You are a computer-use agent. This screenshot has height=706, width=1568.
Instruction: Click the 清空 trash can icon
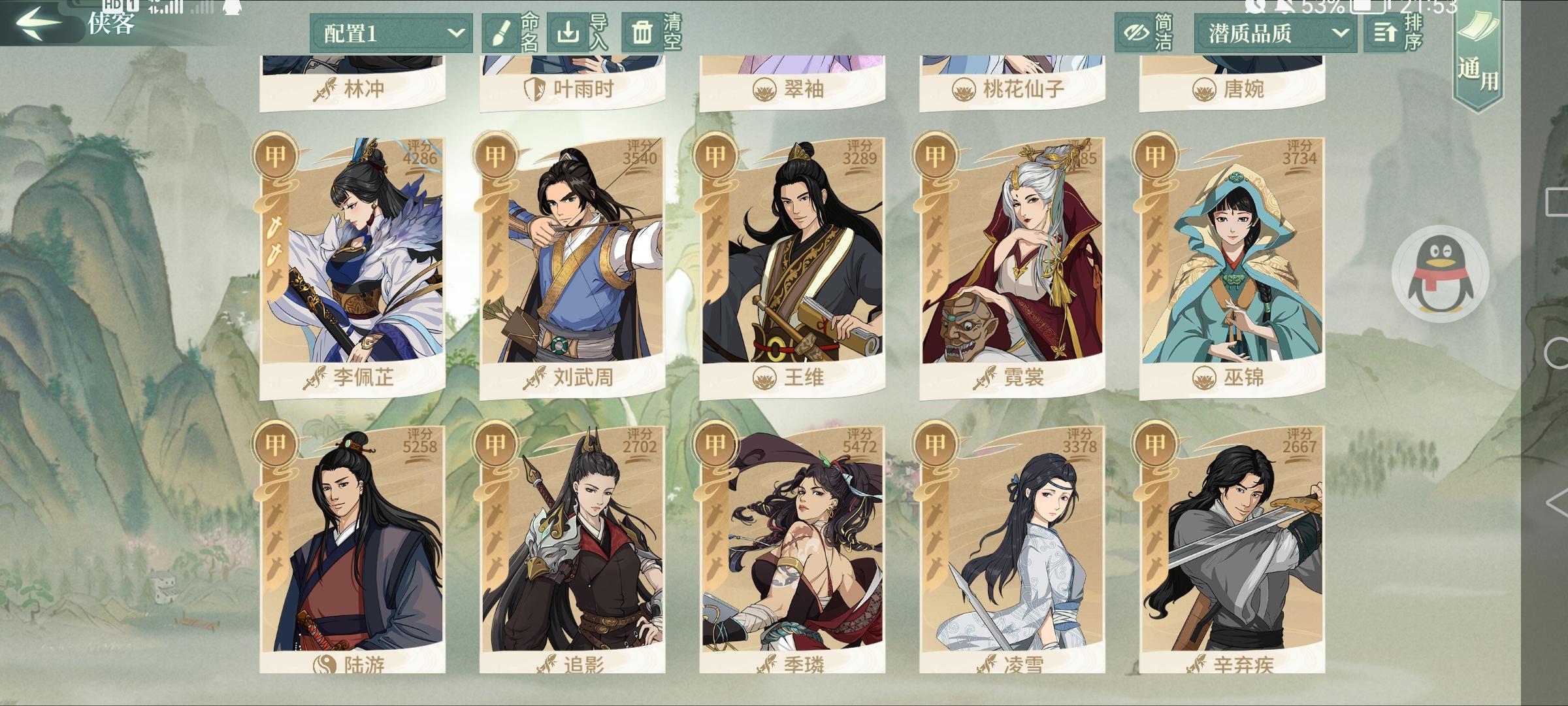click(x=641, y=33)
